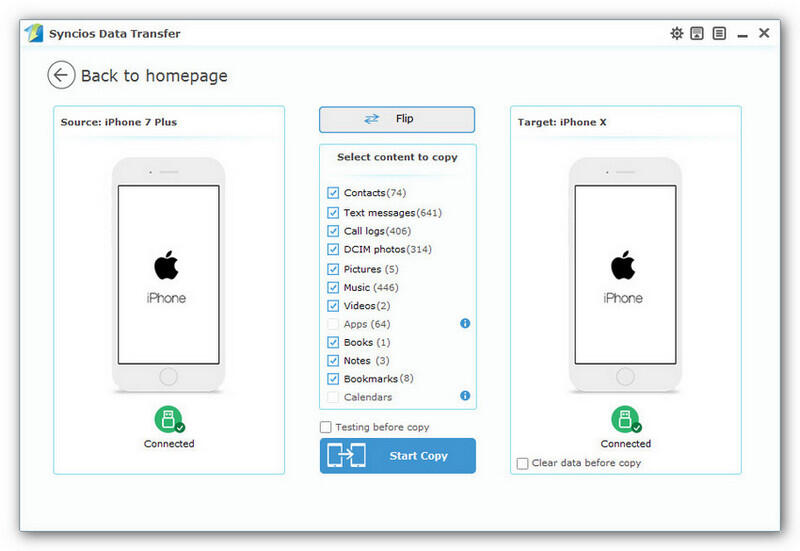Screen dimensions: 800x551
Task: Toggle the DCIM photos checkbox
Action: tap(333, 249)
